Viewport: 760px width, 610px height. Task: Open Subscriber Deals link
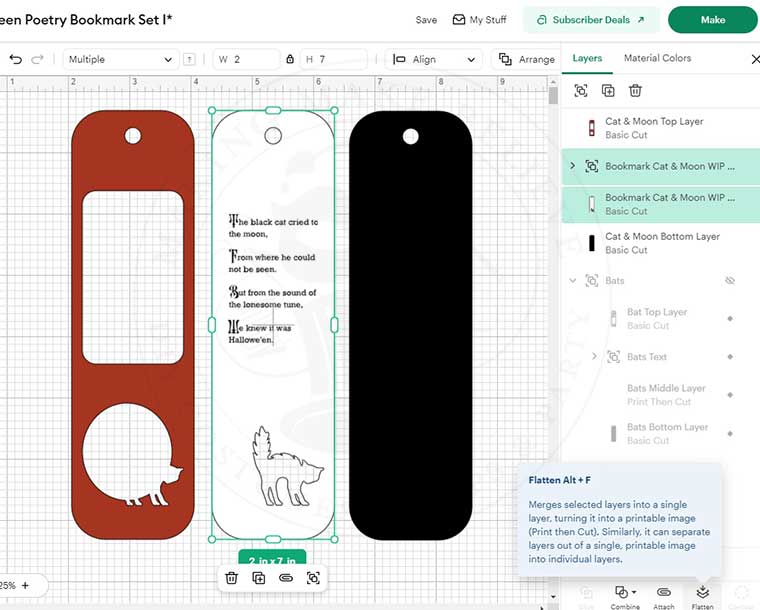590,20
